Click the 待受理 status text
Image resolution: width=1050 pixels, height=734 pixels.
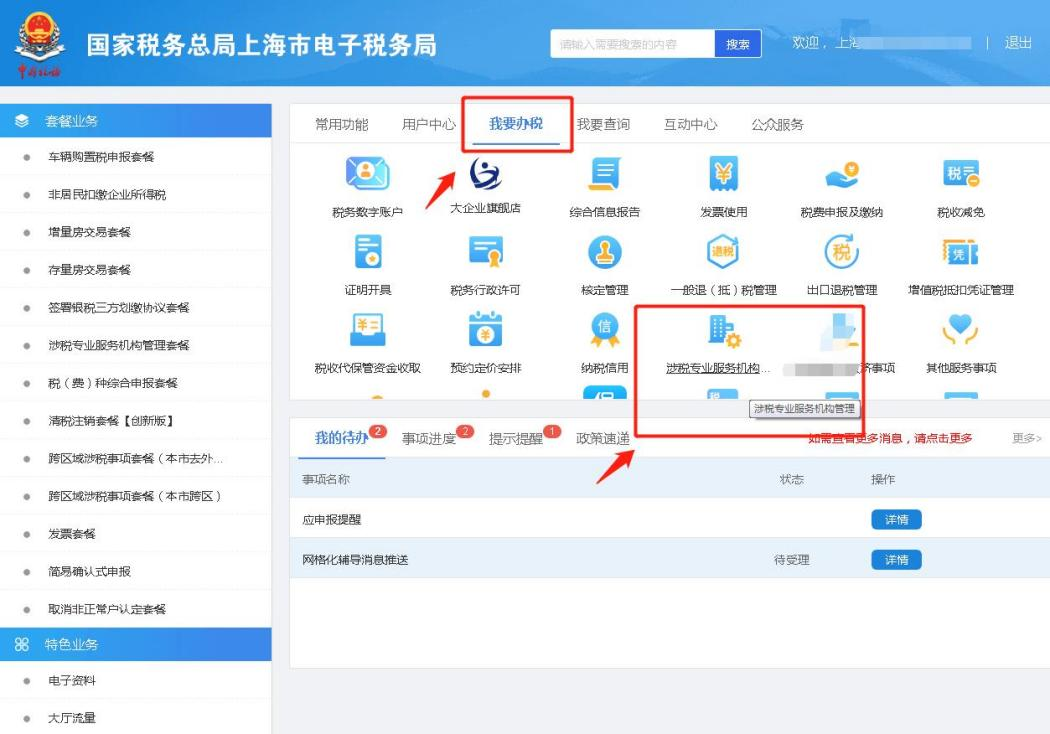point(792,560)
